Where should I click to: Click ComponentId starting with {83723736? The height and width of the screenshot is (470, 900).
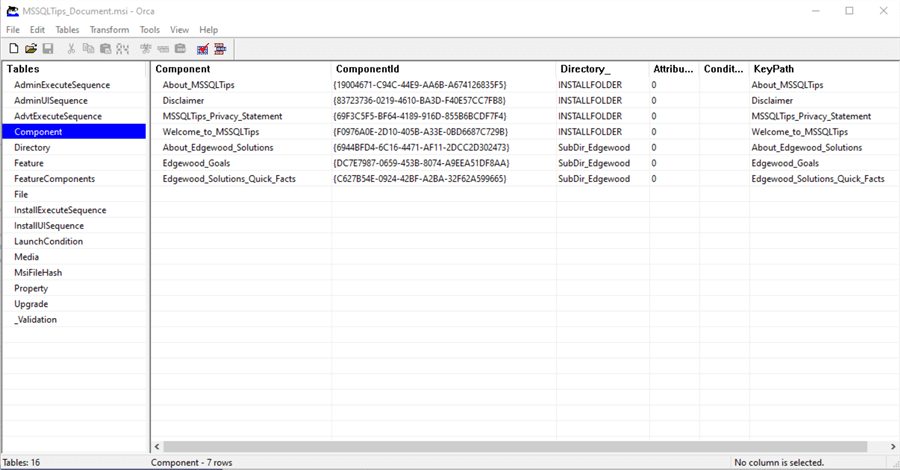pos(420,100)
